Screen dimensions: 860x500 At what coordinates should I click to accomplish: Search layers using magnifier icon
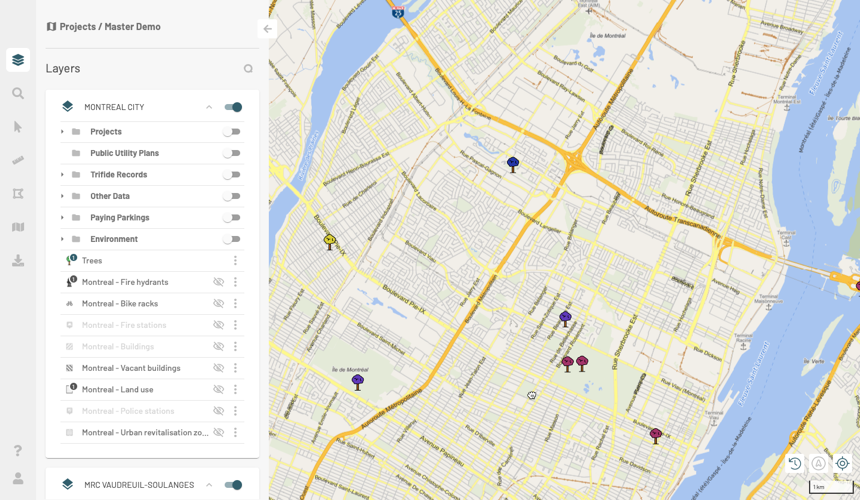click(x=248, y=69)
